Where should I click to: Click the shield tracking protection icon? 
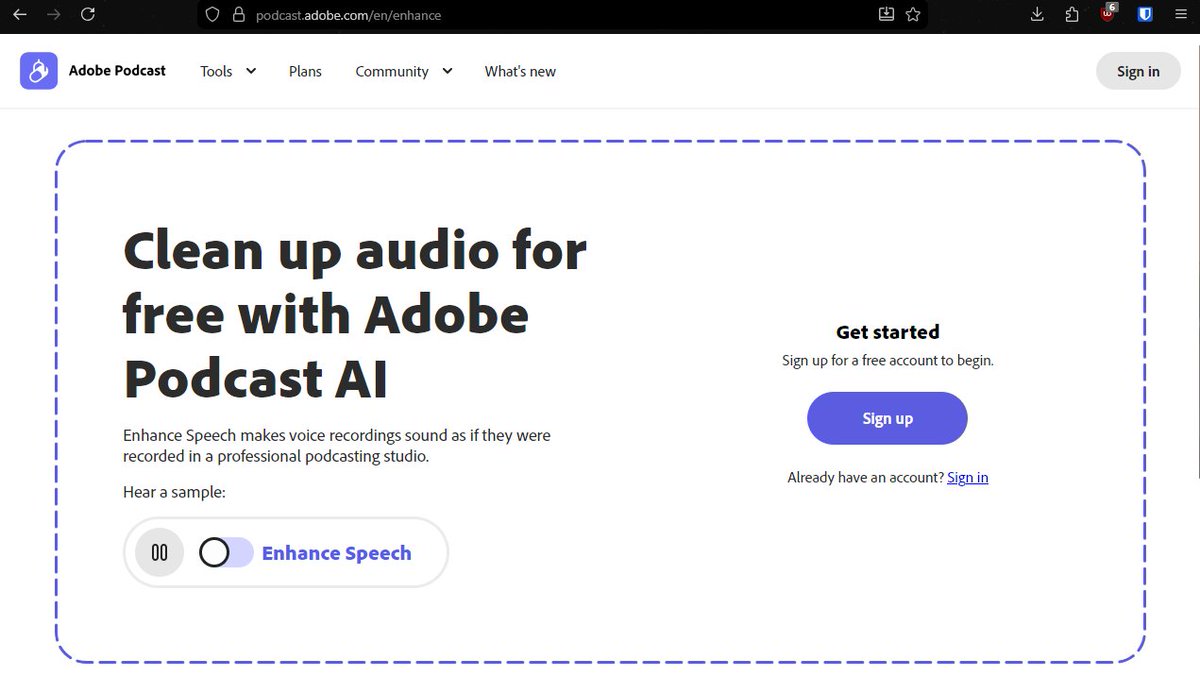pos(211,15)
